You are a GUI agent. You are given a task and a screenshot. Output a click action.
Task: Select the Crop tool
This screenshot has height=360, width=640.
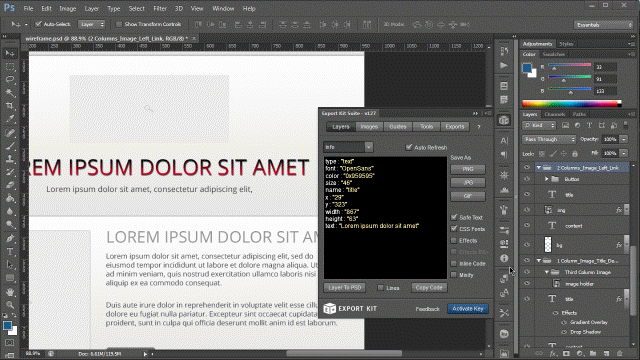click(x=10, y=106)
